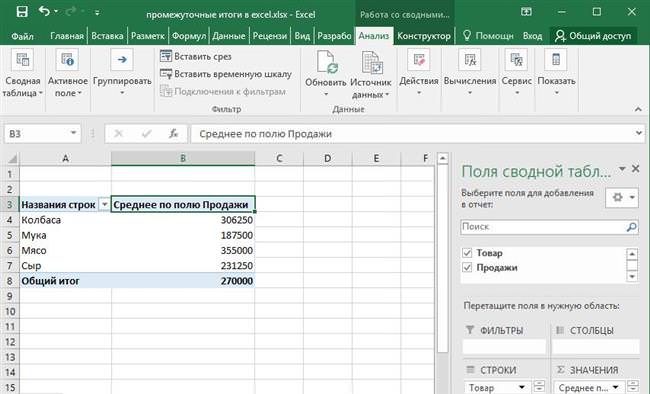This screenshot has height=394, width=650.
Task: Click the ФИЛЬТРЫ drop area box
Action: [x=504, y=346]
